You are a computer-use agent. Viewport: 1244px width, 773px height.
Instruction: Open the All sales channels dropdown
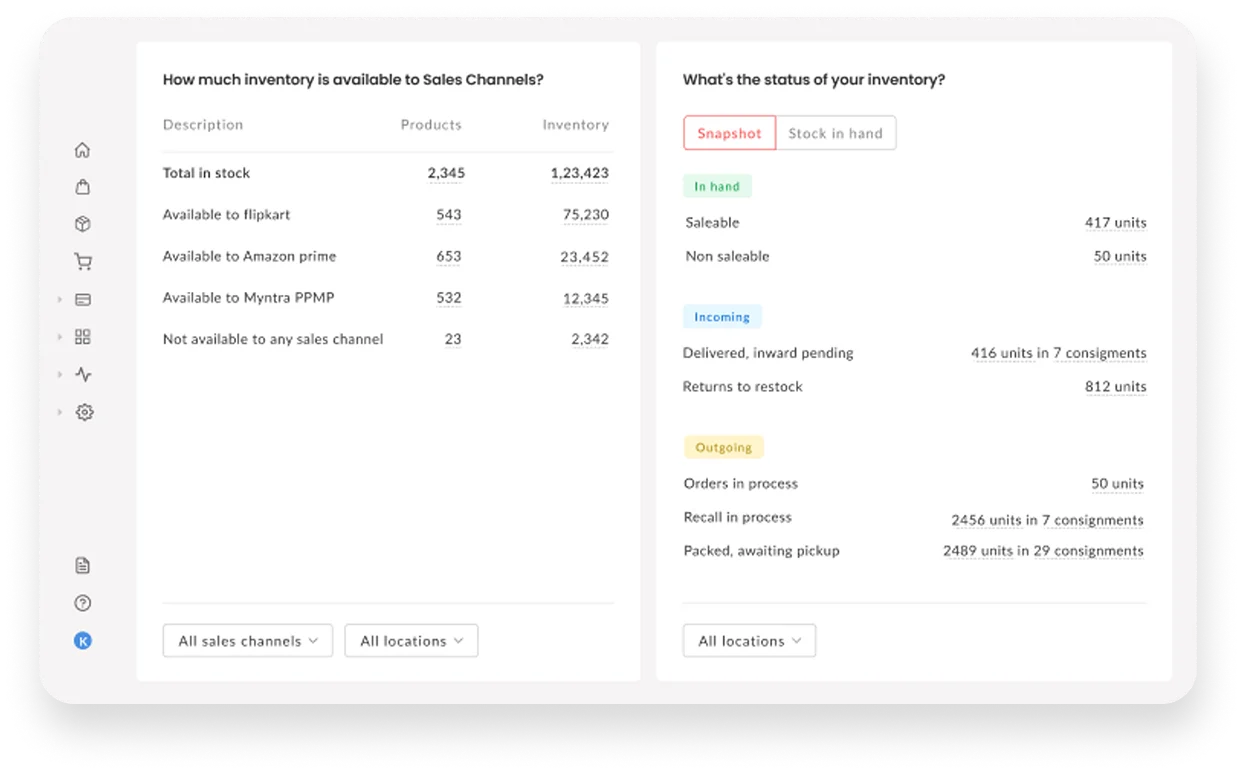[248, 641]
